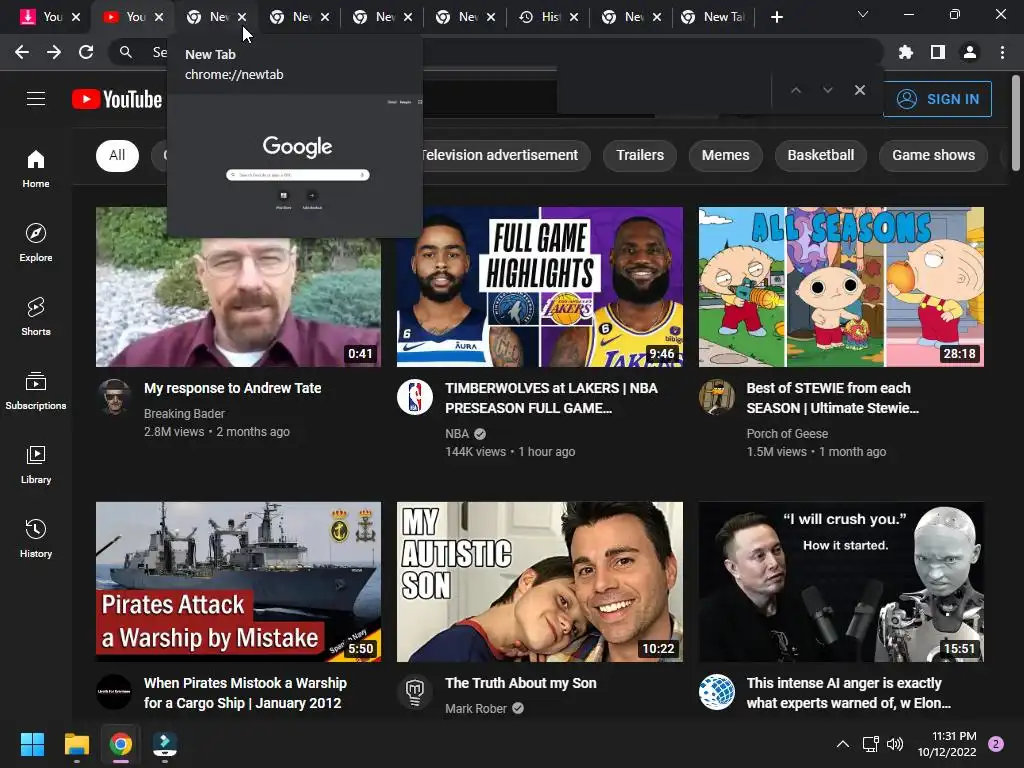Open the Mark Rober channel link
The image size is (1024, 768).
click(x=476, y=709)
